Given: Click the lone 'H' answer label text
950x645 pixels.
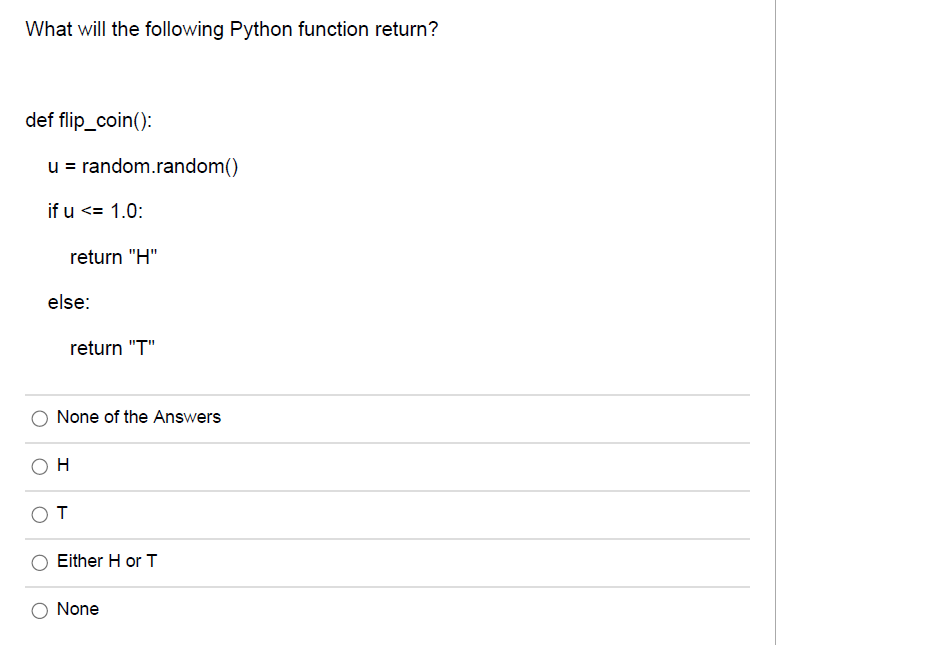Looking at the screenshot, I should click(63, 465).
